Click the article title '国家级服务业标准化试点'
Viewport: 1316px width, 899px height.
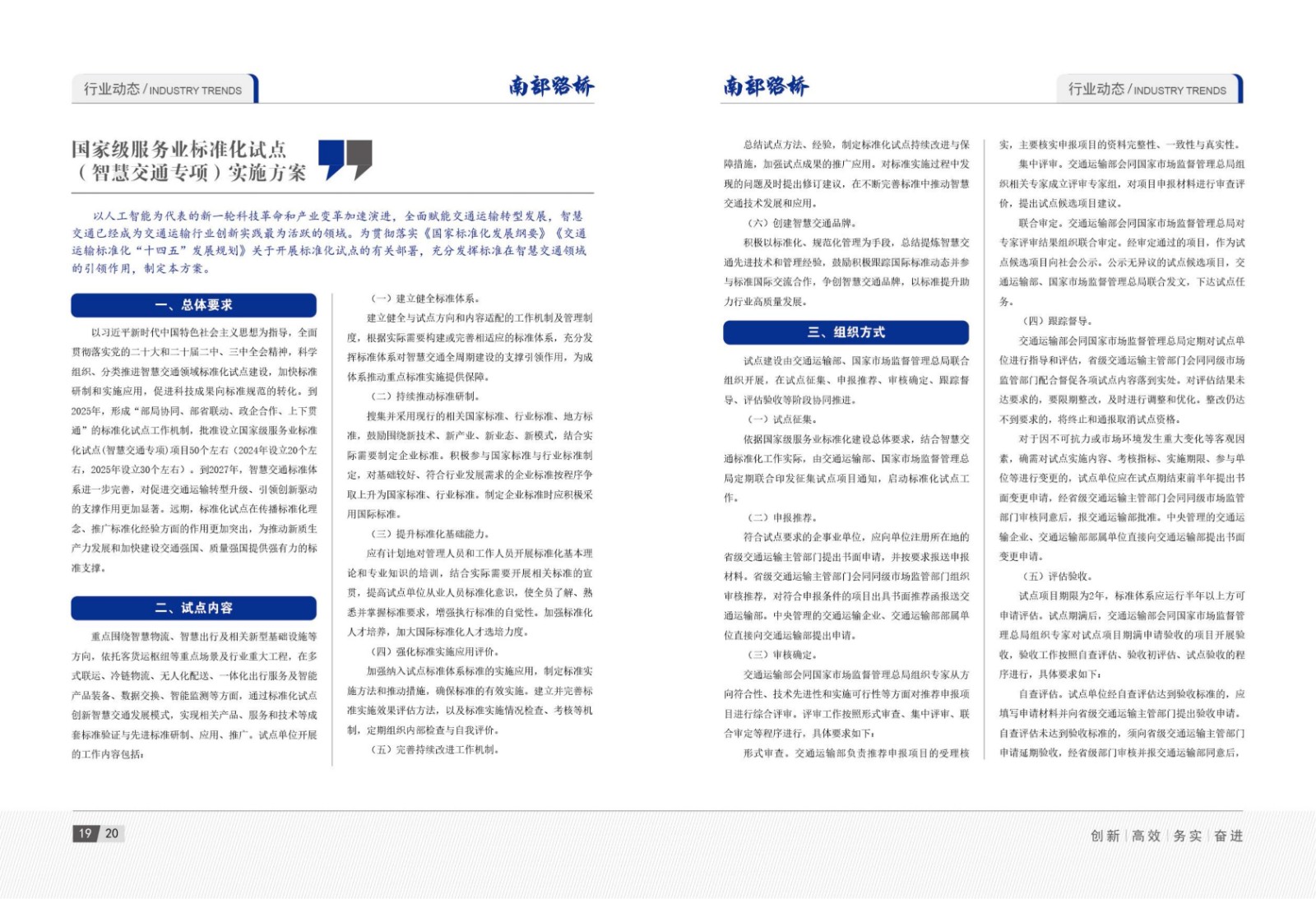(x=178, y=149)
